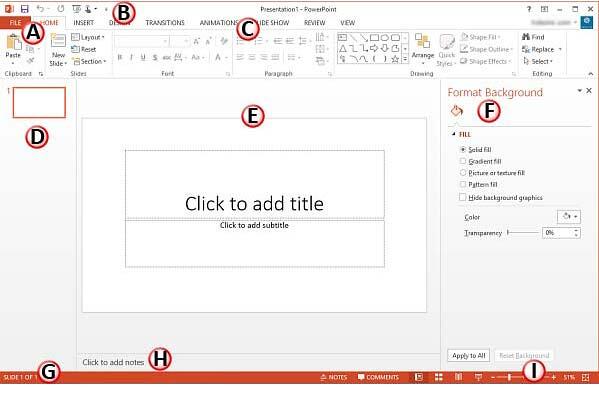Click the Arrange icon
This screenshot has height=397, width=599.
pos(423,41)
